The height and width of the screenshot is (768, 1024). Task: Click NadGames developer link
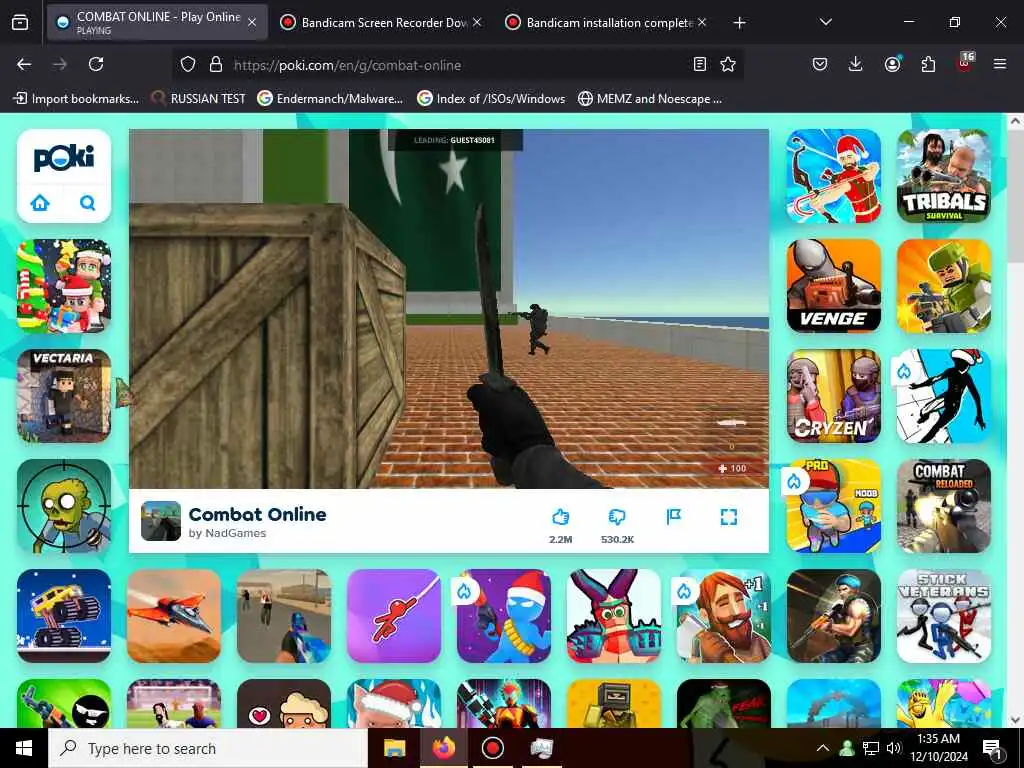tap(227, 533)
